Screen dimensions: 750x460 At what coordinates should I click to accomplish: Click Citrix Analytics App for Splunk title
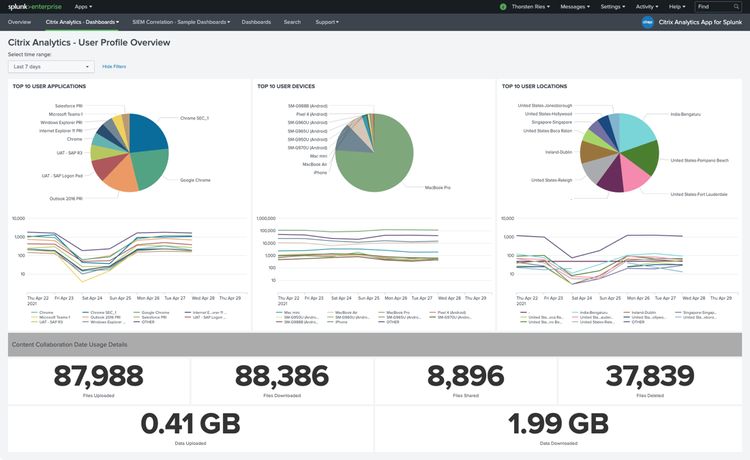click(x=700, y=22)
